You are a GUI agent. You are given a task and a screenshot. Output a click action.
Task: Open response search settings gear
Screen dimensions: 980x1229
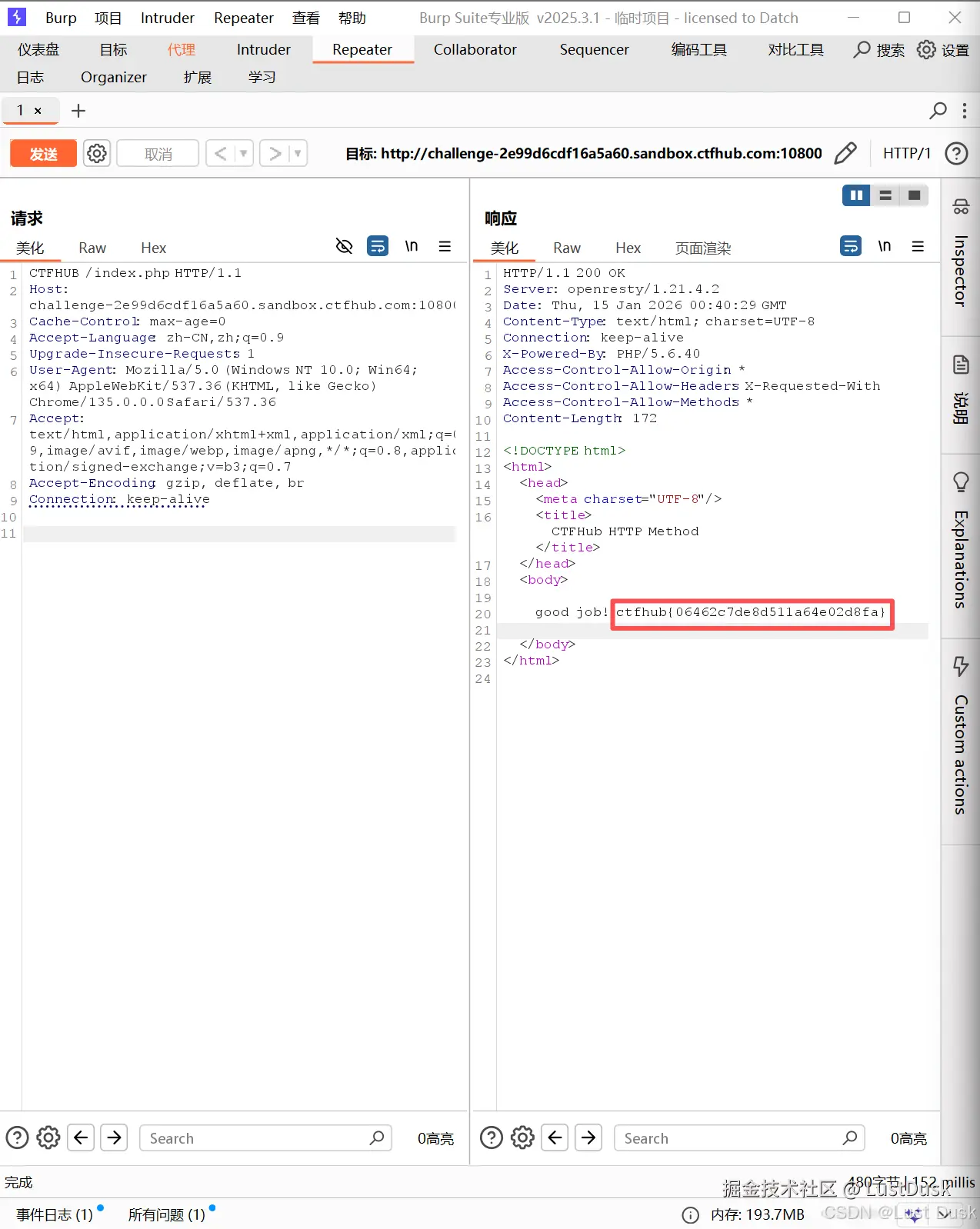(523, 1137)
